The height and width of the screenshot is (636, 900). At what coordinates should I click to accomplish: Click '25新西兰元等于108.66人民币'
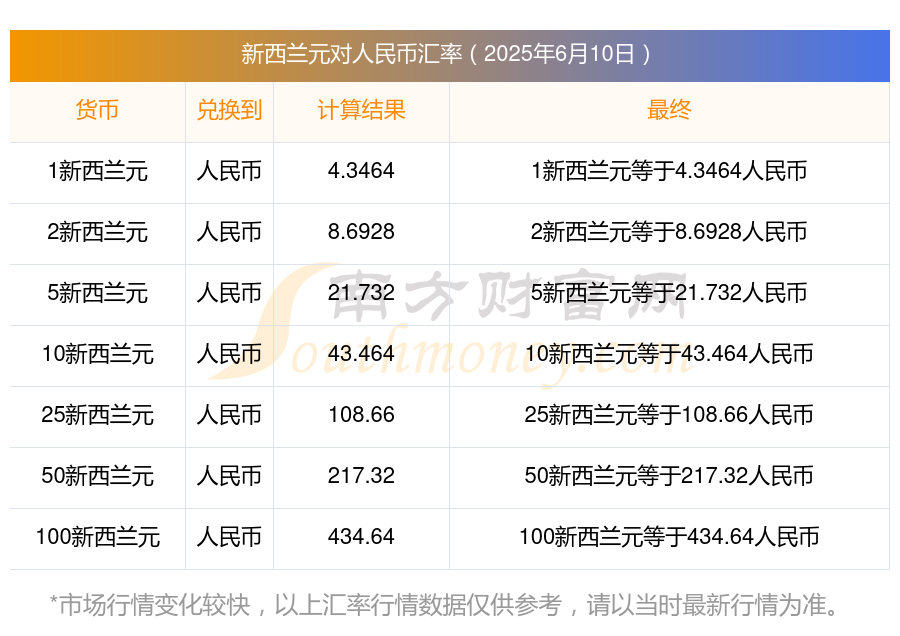(x=669, y=415)
